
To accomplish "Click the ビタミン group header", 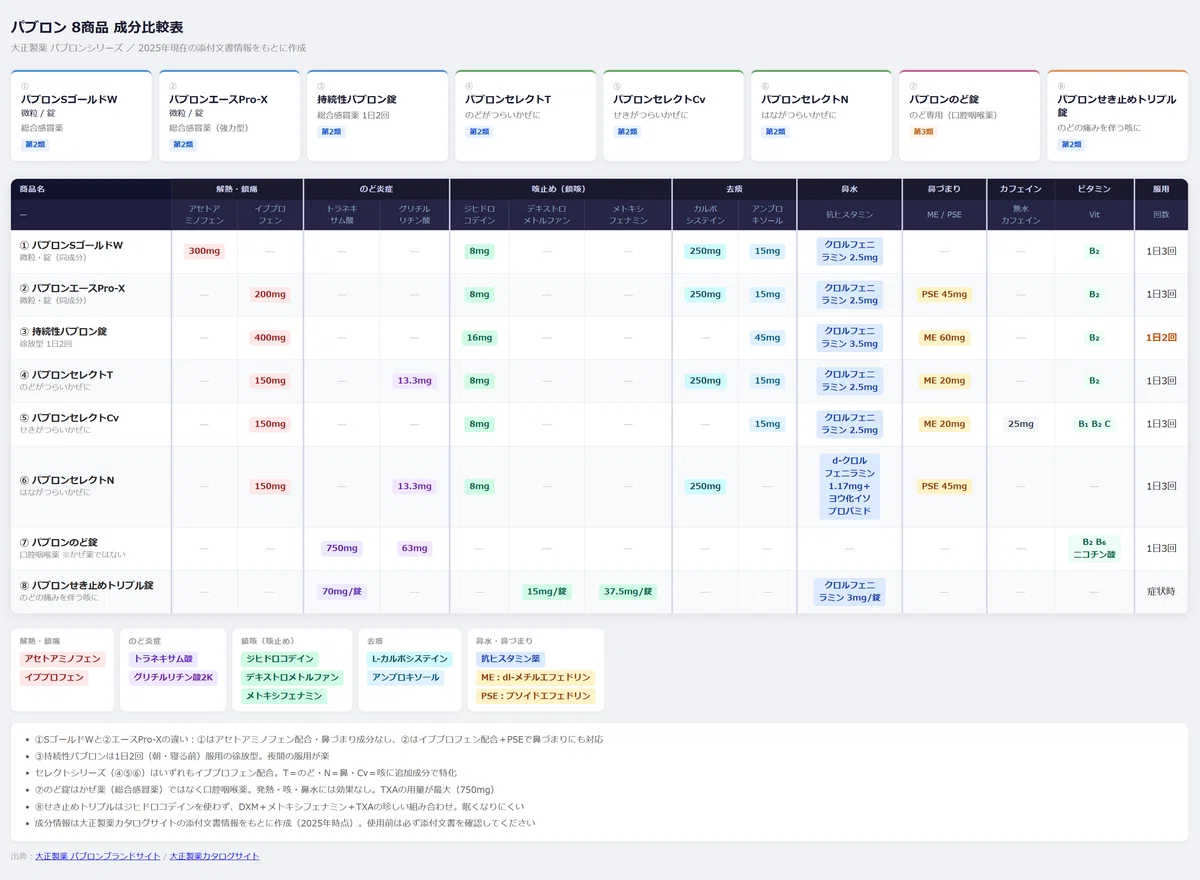I will 1094,189.
